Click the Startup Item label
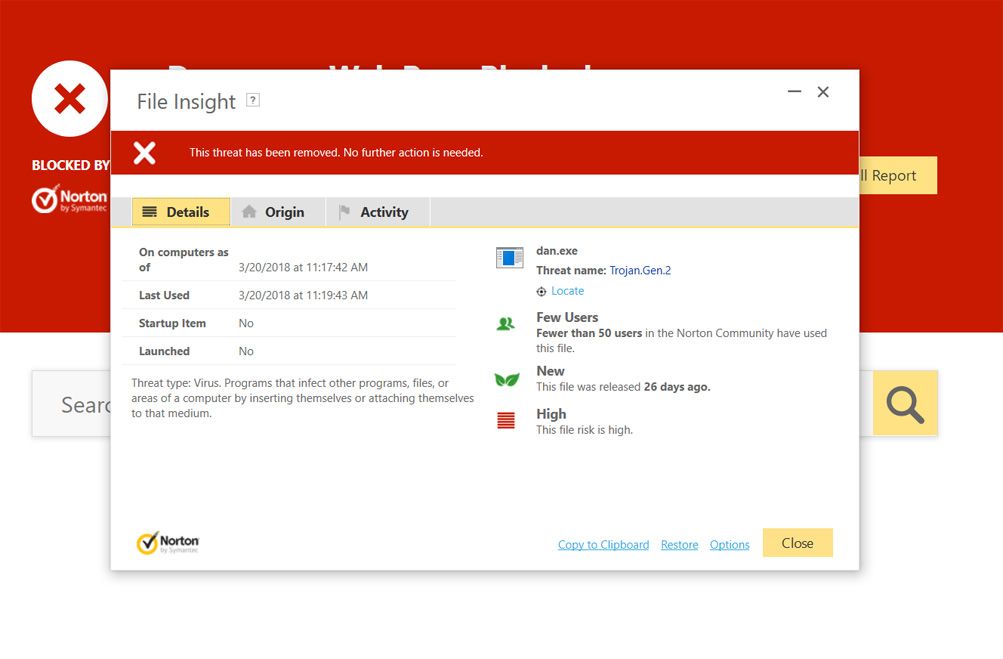Image resolution: width=1003 pixels, height=659 pixels. coord(172,323)
